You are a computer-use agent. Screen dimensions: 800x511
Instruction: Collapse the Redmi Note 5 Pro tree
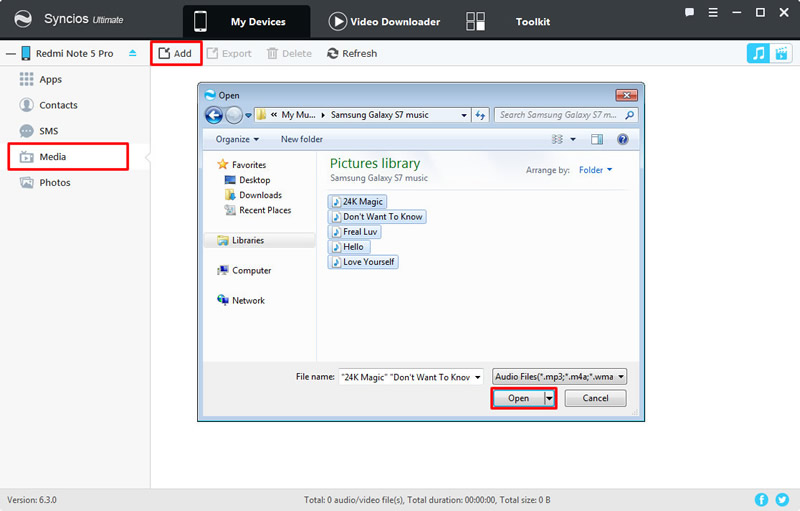point(11,53)
